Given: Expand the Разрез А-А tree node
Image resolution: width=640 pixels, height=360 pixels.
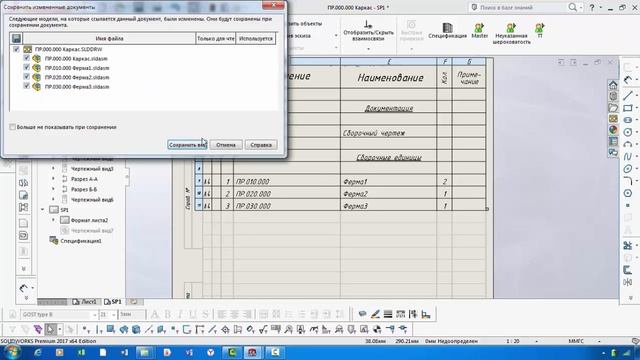Looking at the screenshot, I should coord(53,179).
